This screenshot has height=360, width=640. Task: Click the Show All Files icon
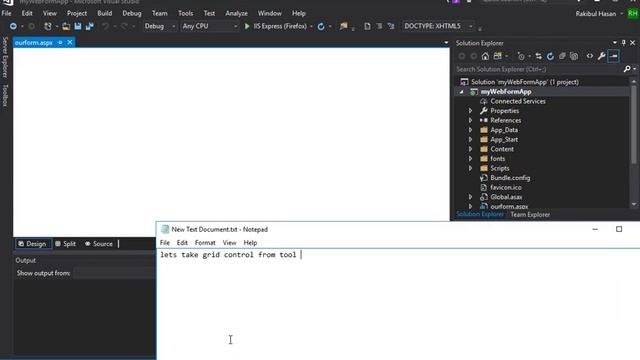tap(574, 56)
